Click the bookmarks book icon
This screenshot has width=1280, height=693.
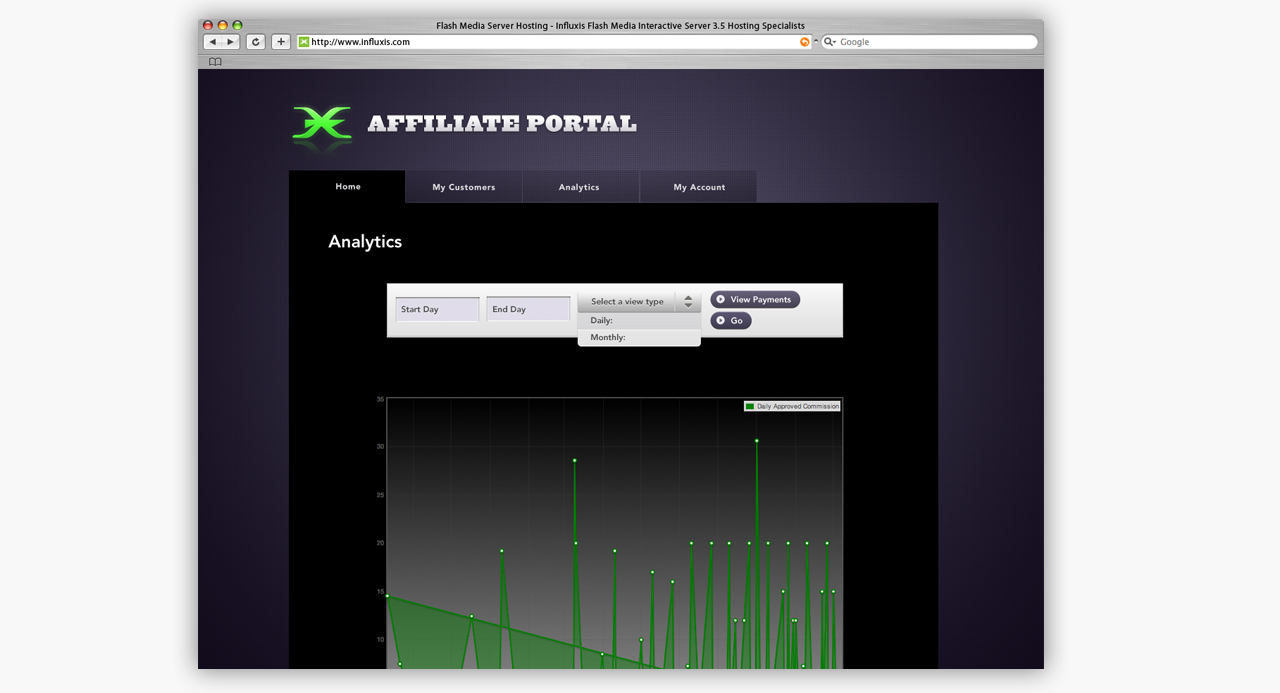214,61
